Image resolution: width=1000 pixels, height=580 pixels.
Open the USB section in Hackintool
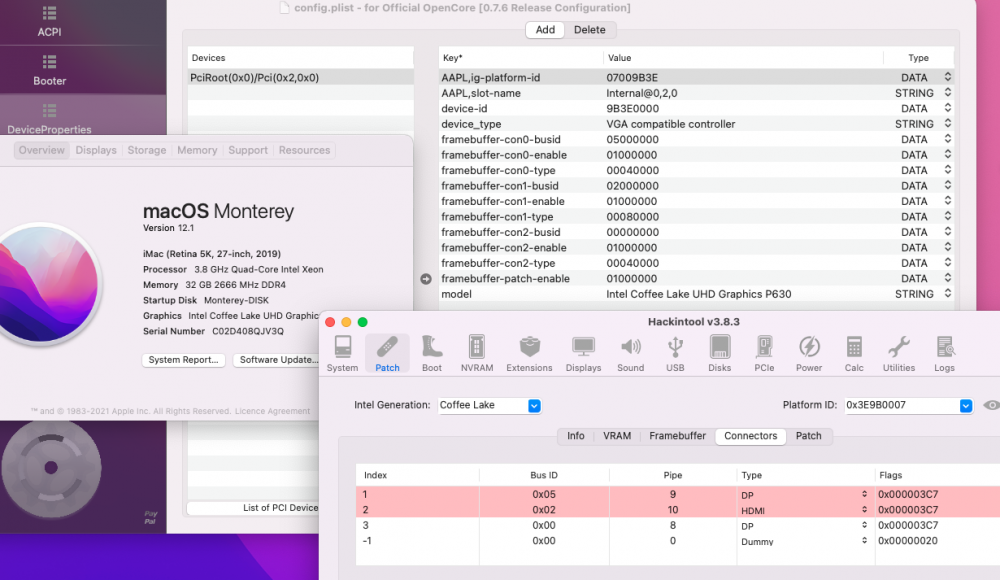(x=675, y=353)
